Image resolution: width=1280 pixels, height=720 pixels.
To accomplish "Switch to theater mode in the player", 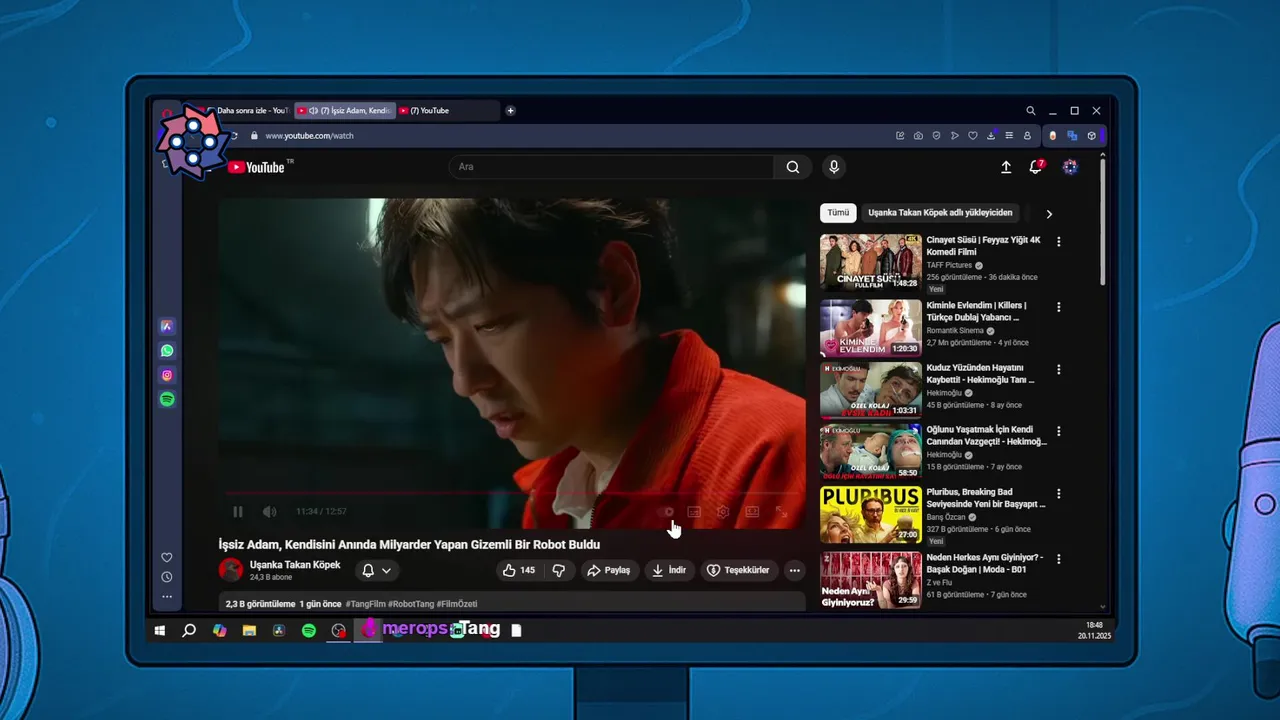I will 752,512.
